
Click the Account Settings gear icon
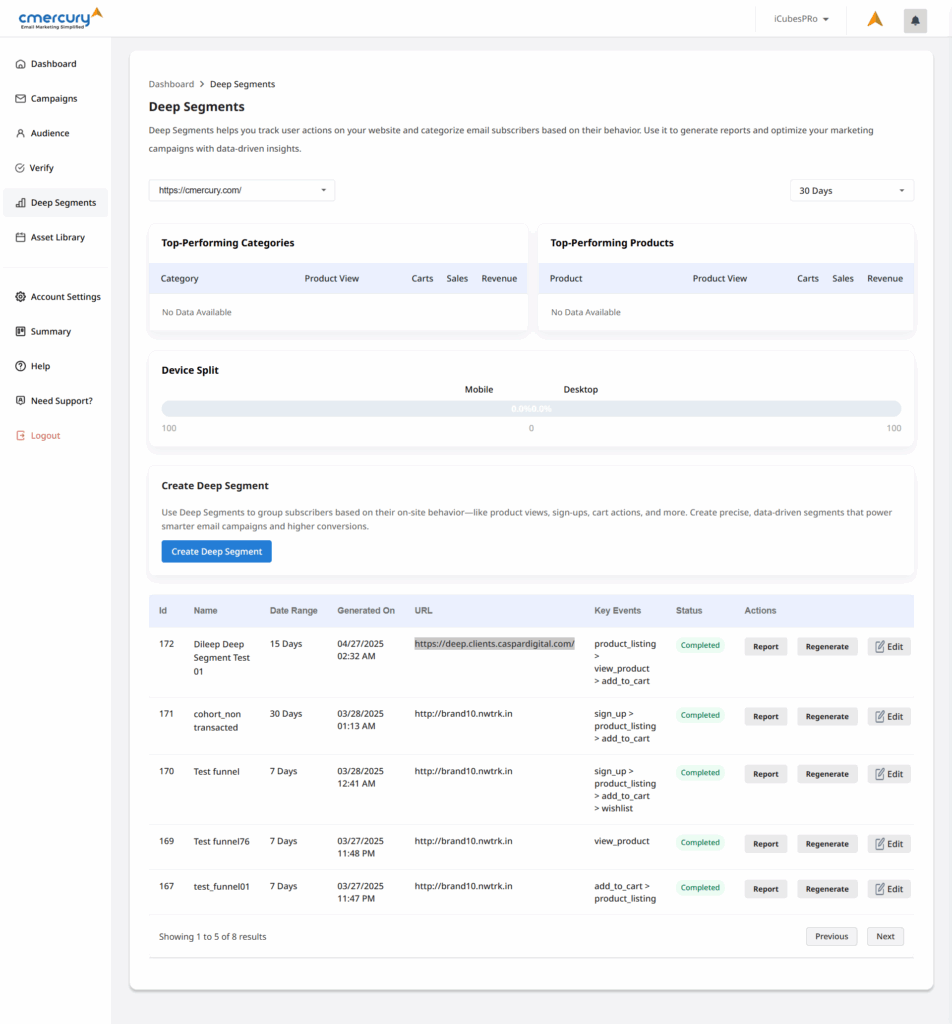point(21,297)
